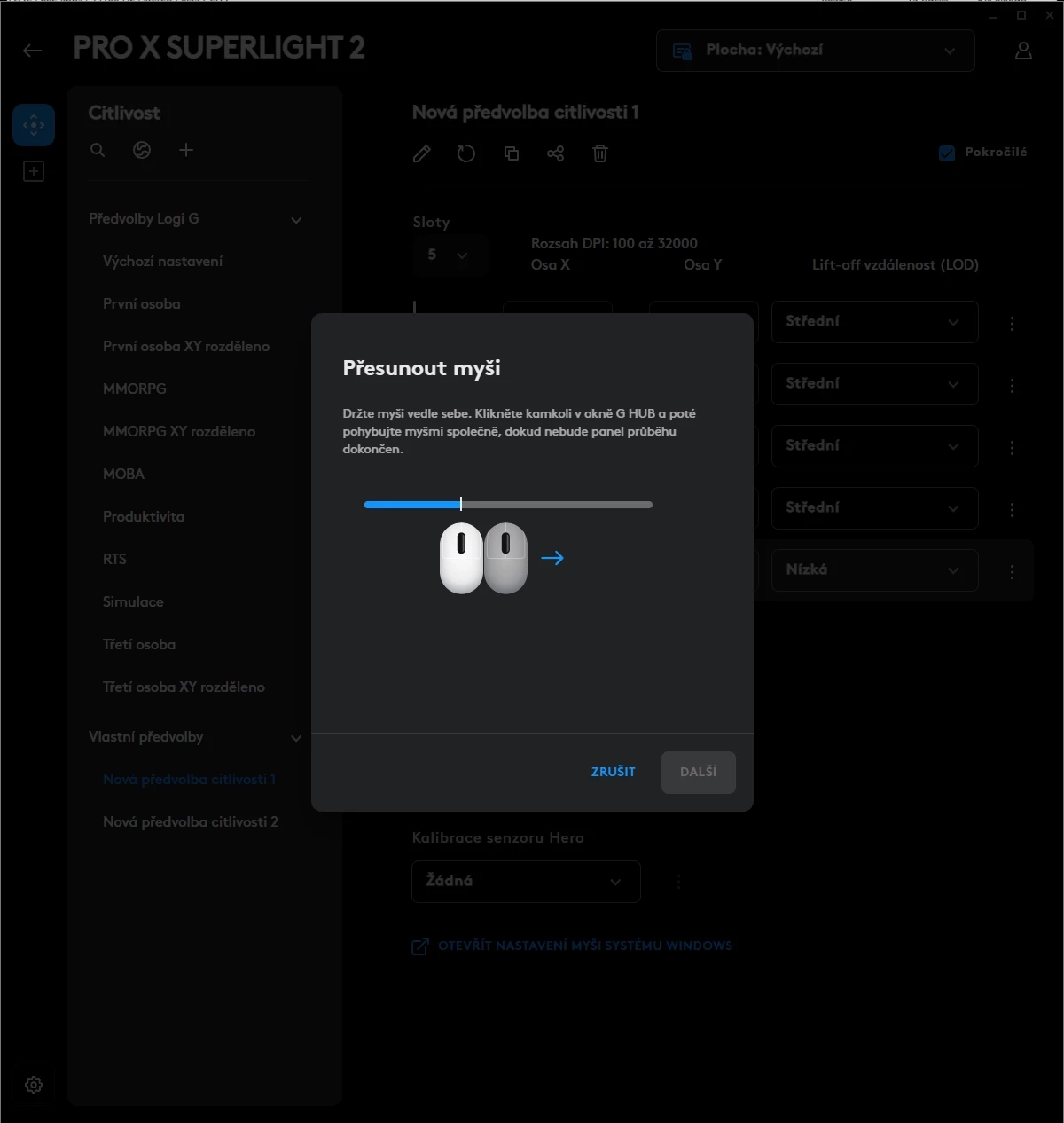1064x1123 pixels.
Task: Select RTS preset
Action: pos(114,559)
